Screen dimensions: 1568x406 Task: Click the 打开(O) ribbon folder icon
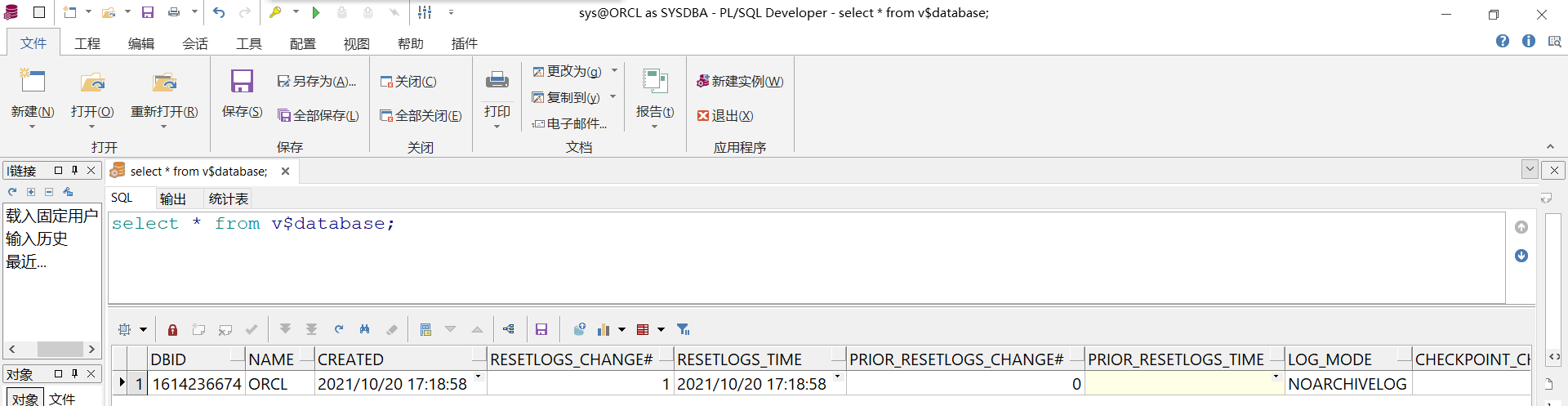(x=92, y=81)
